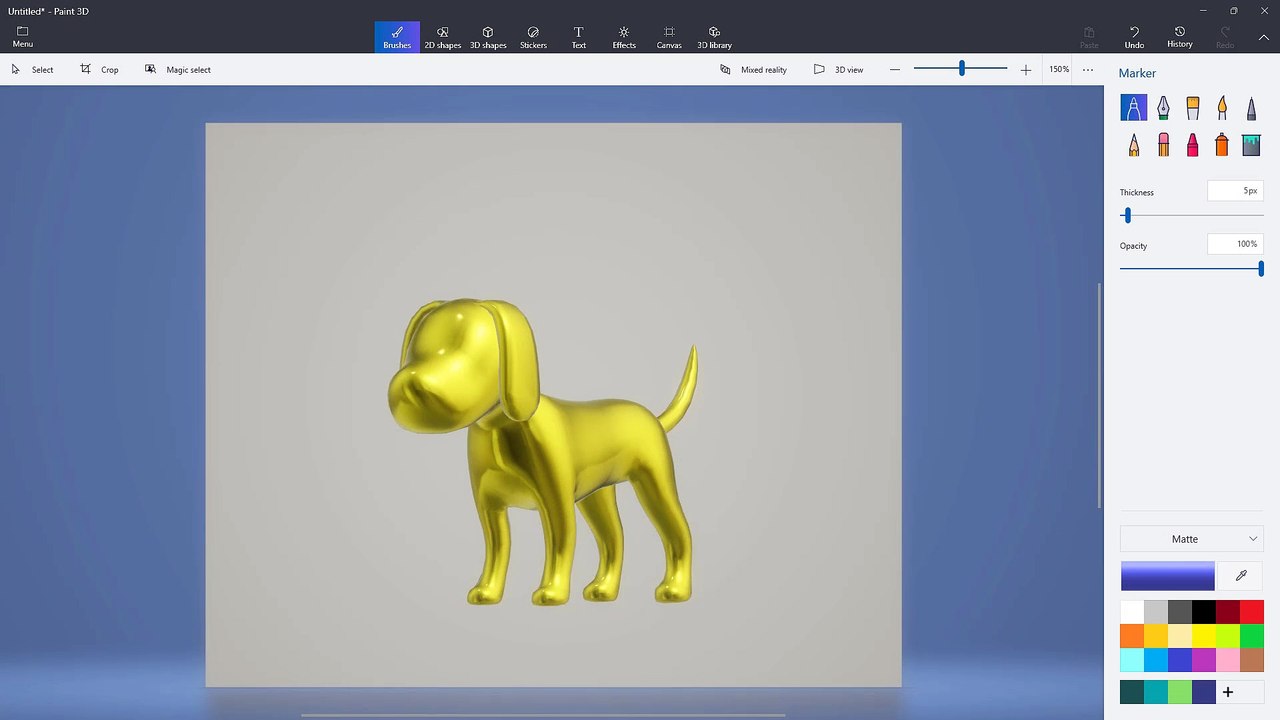Image resolution: width=1280 pixels, height=720 pixels.
Task: Zoom out with the minus icon
Action: (x=895, y=69)
